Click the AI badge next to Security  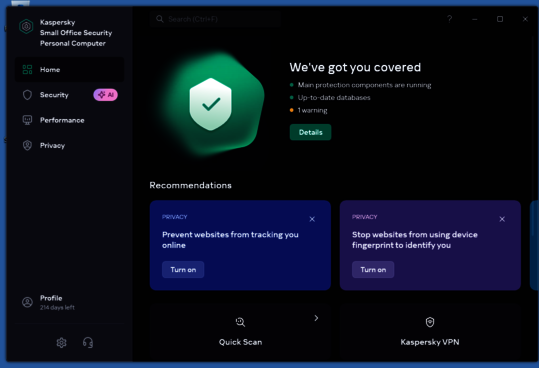(x=106, y=95)
